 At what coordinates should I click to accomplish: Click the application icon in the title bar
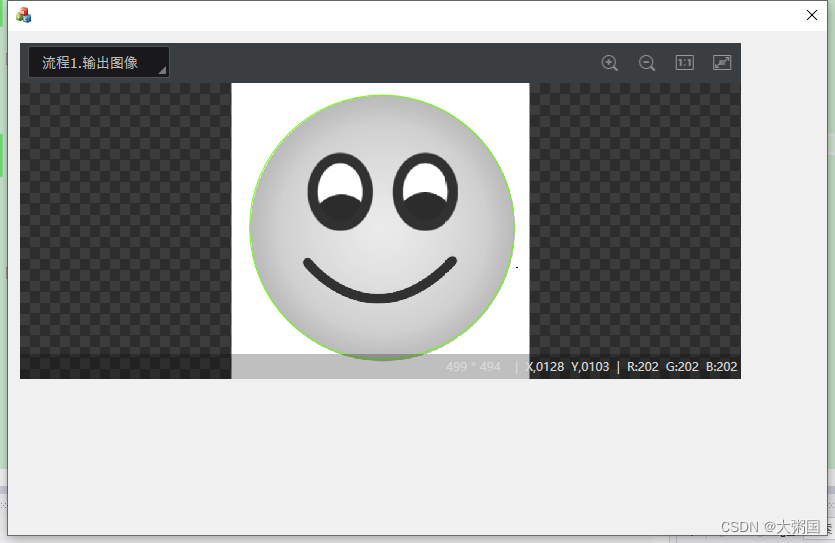(23, 15)
